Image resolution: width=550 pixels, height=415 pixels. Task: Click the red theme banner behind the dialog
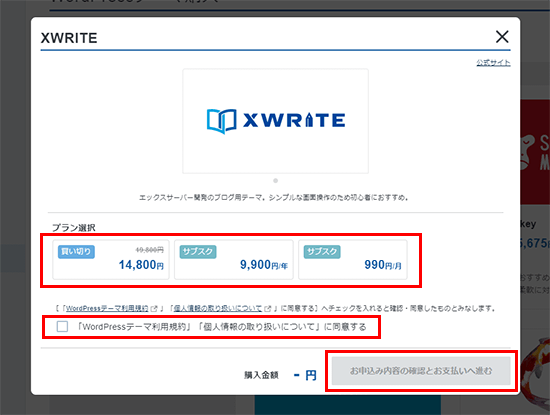(535, 152)
